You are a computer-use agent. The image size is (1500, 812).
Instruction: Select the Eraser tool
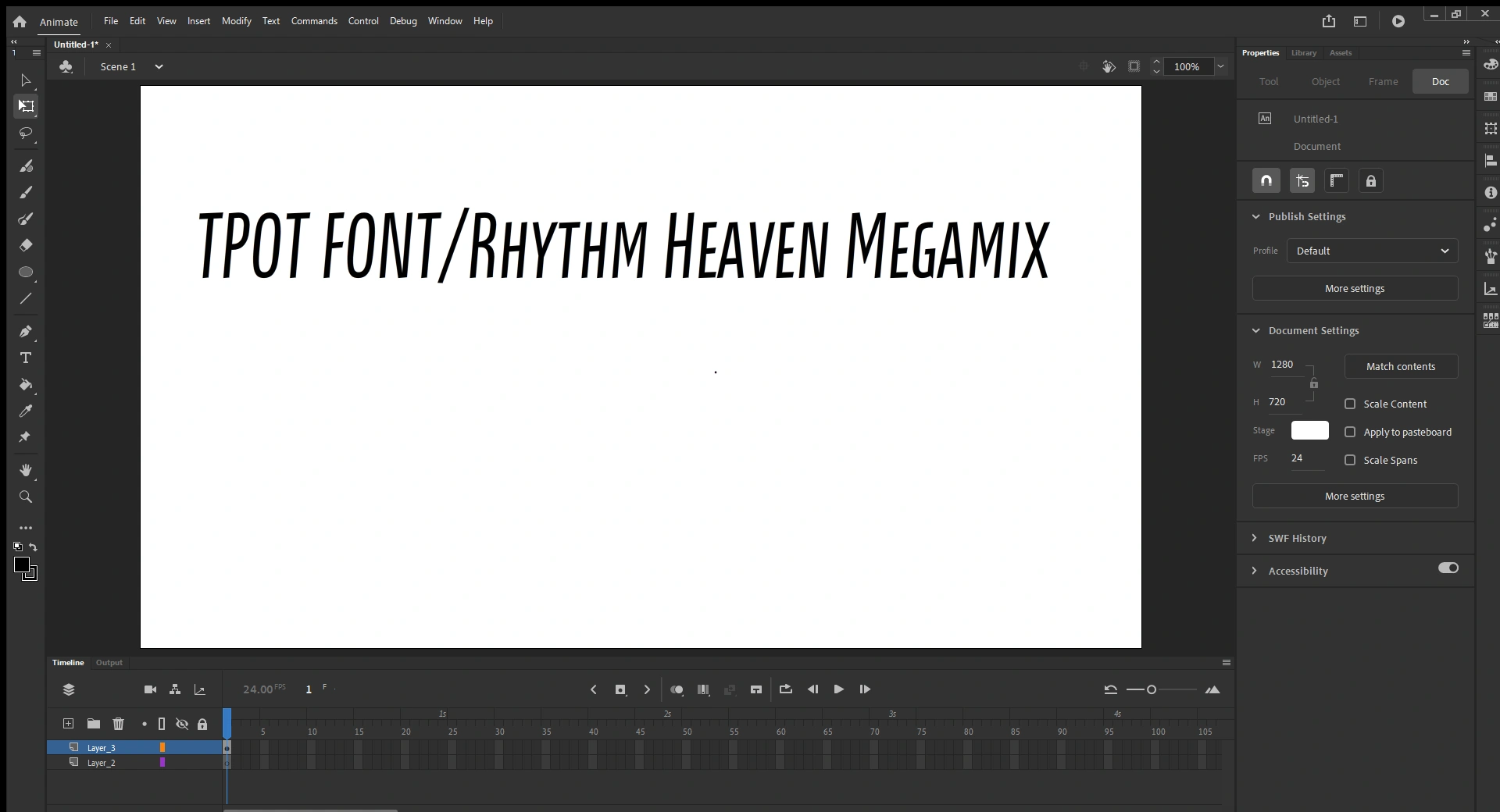(x=26, y=246)
